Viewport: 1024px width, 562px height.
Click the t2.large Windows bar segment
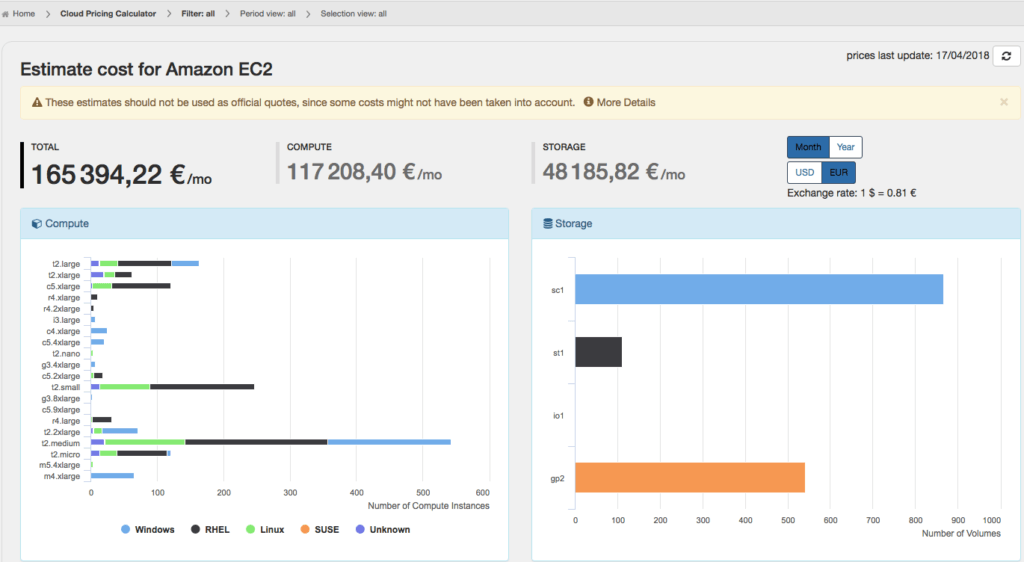pyautogui.click(x=185, y=264)
